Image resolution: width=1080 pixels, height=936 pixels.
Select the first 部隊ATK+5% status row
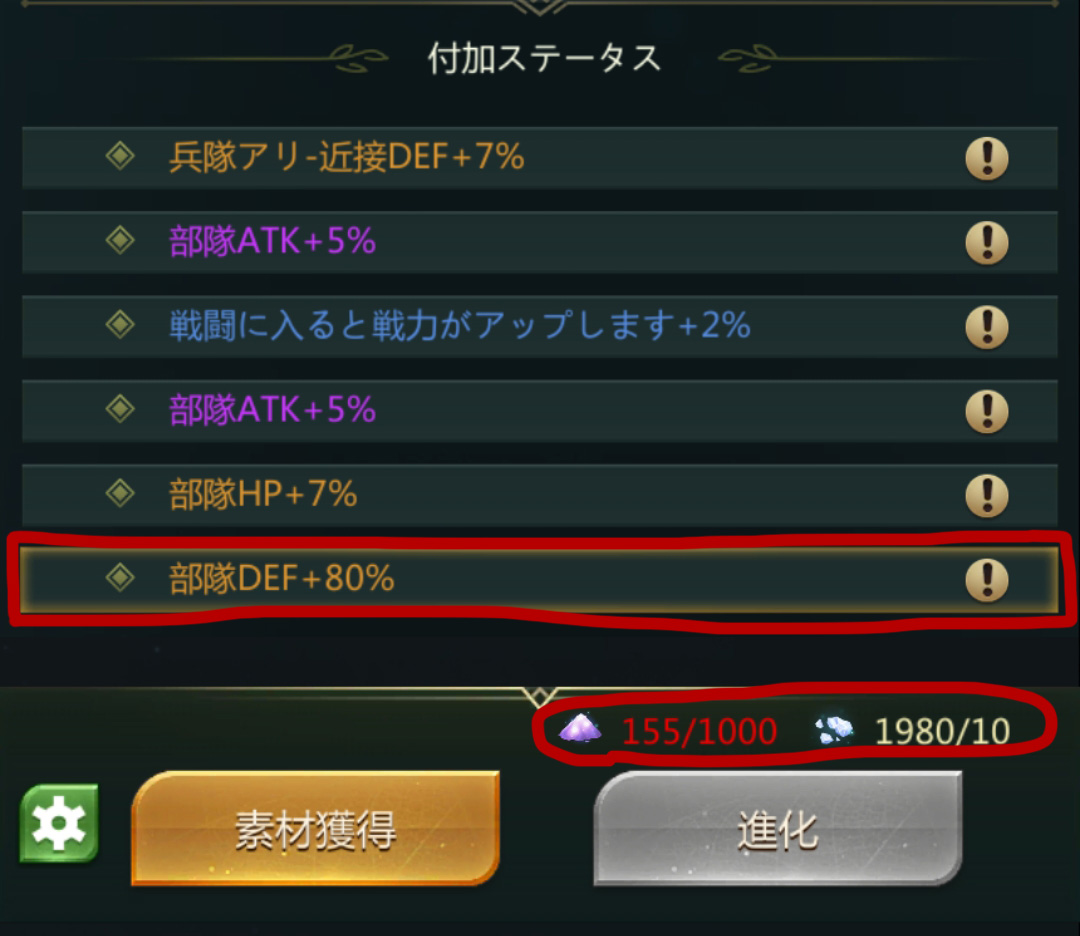539,242
